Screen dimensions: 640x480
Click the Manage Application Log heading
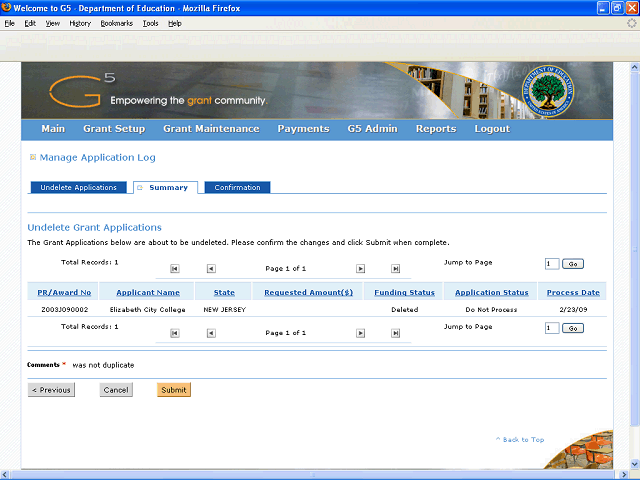(97, 158)
